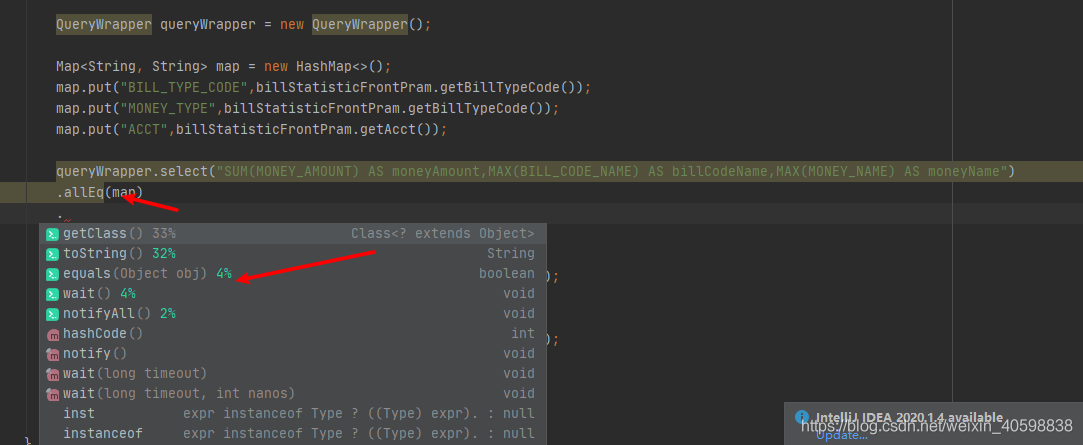The width and height of the screenshot is (1083, 445).
Task: Click the getClass method icon
Action: (52, 234)
